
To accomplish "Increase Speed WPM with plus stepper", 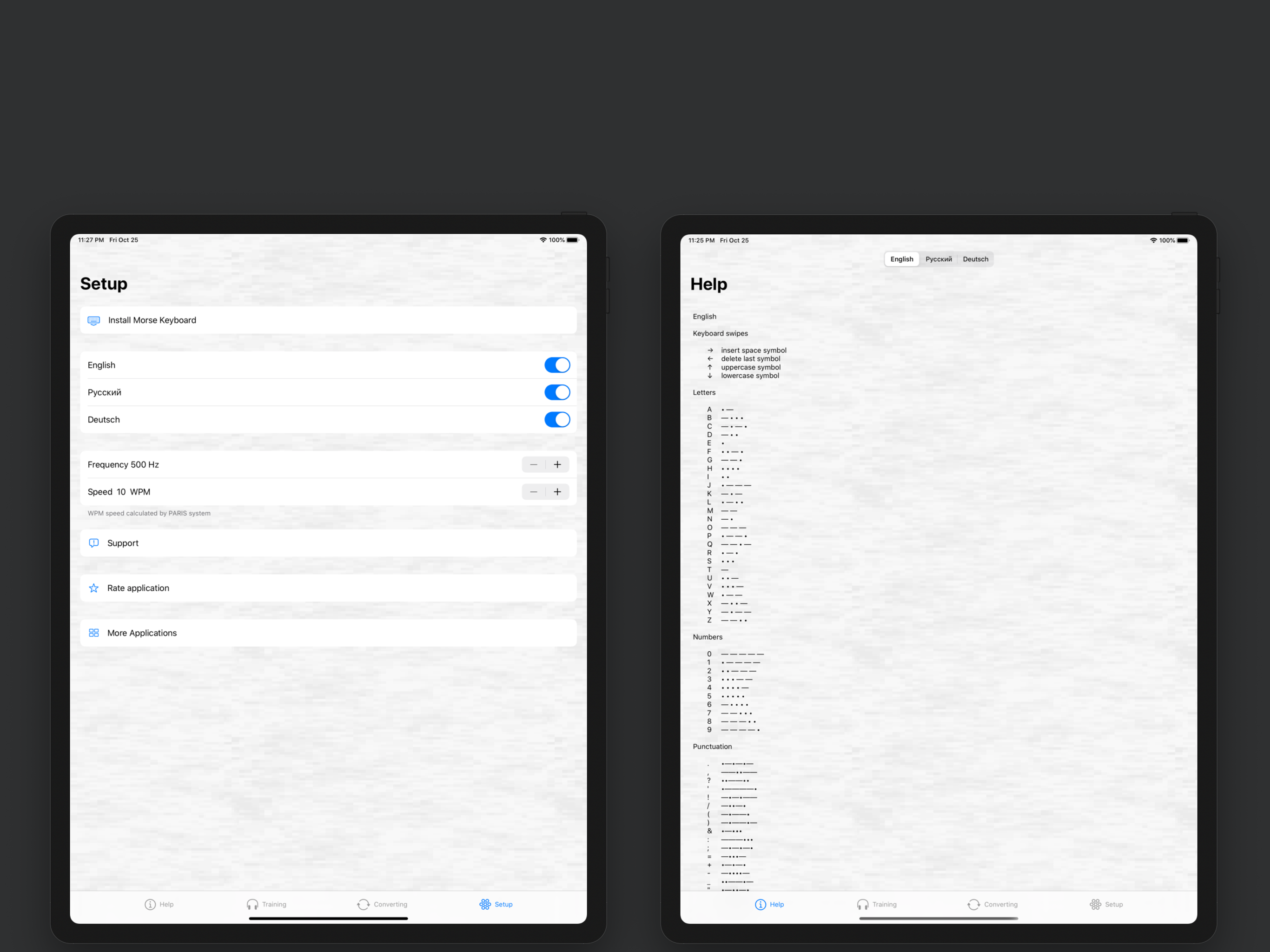I will pos(557,492).
